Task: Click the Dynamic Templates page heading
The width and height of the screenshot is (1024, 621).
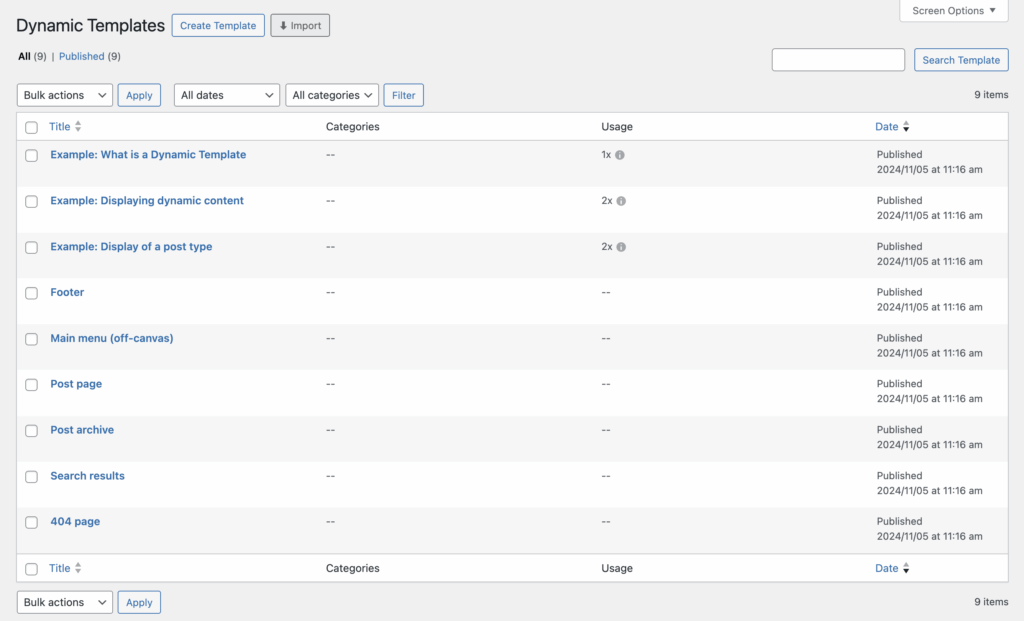Action: 90,25
